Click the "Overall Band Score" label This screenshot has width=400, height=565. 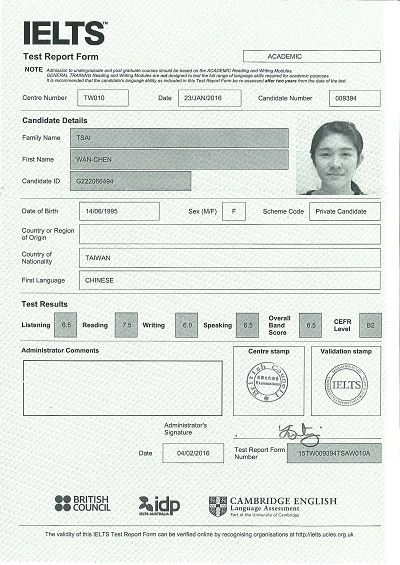pos(279,325)
